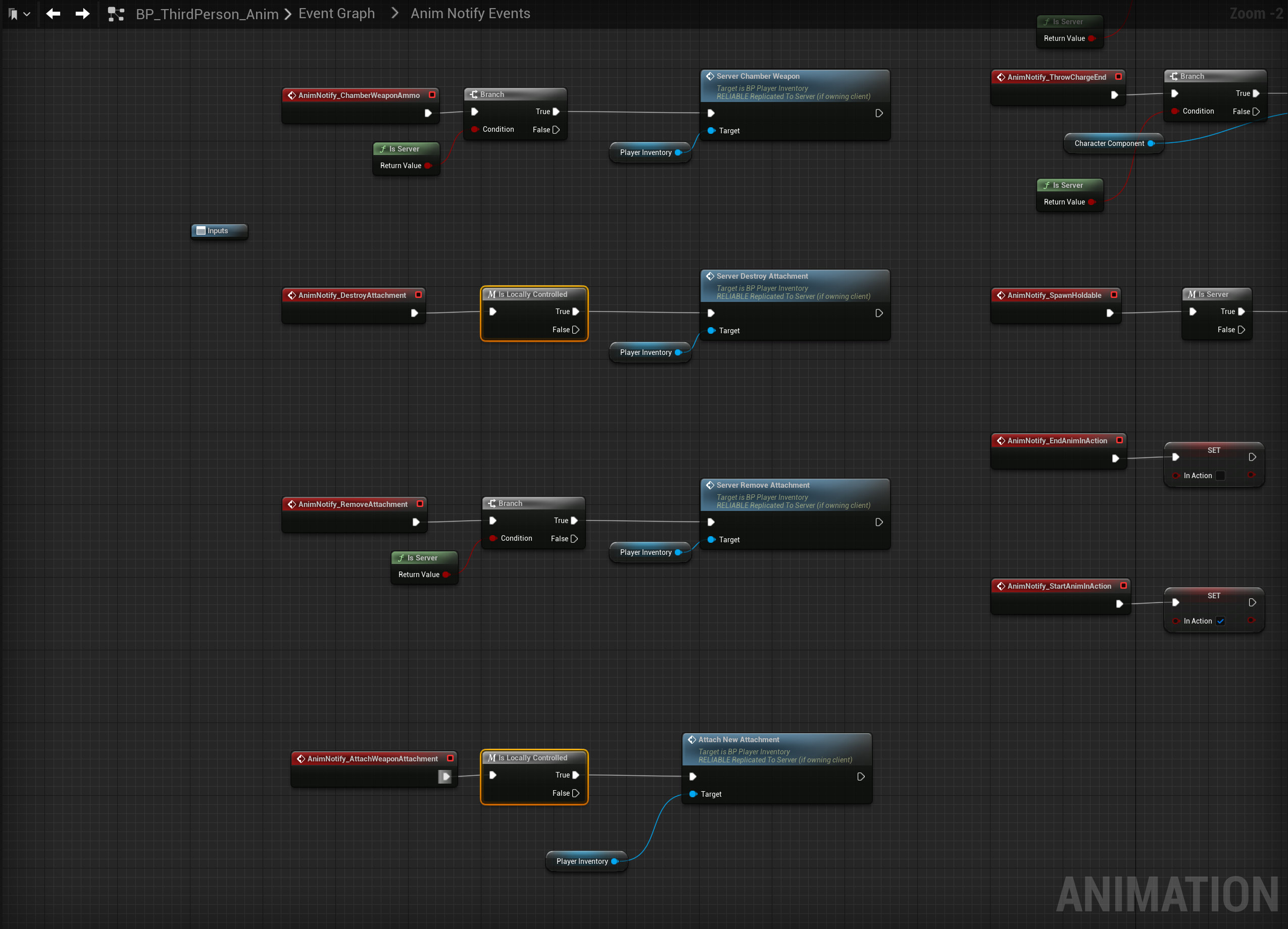
Task: Open BP_ThirdPerson_Anim breadcrumb
Action: click(x=207, y=14)
